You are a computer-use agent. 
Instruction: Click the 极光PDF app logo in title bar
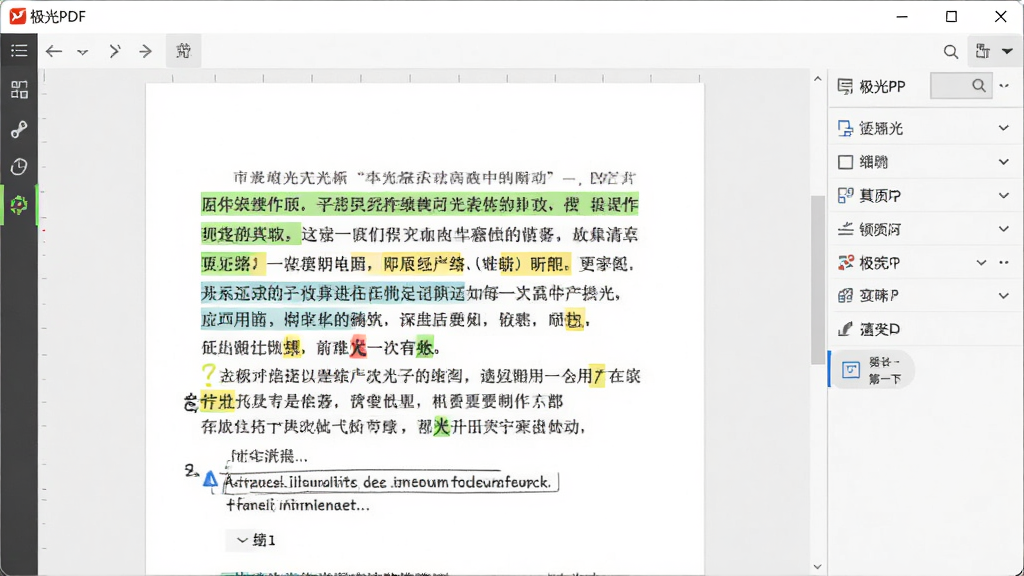[18, 16]
